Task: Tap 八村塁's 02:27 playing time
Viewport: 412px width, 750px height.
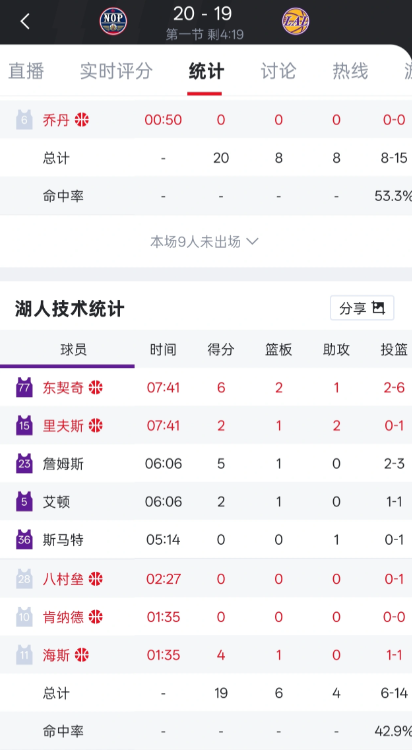Action: (x=163, y=579)
